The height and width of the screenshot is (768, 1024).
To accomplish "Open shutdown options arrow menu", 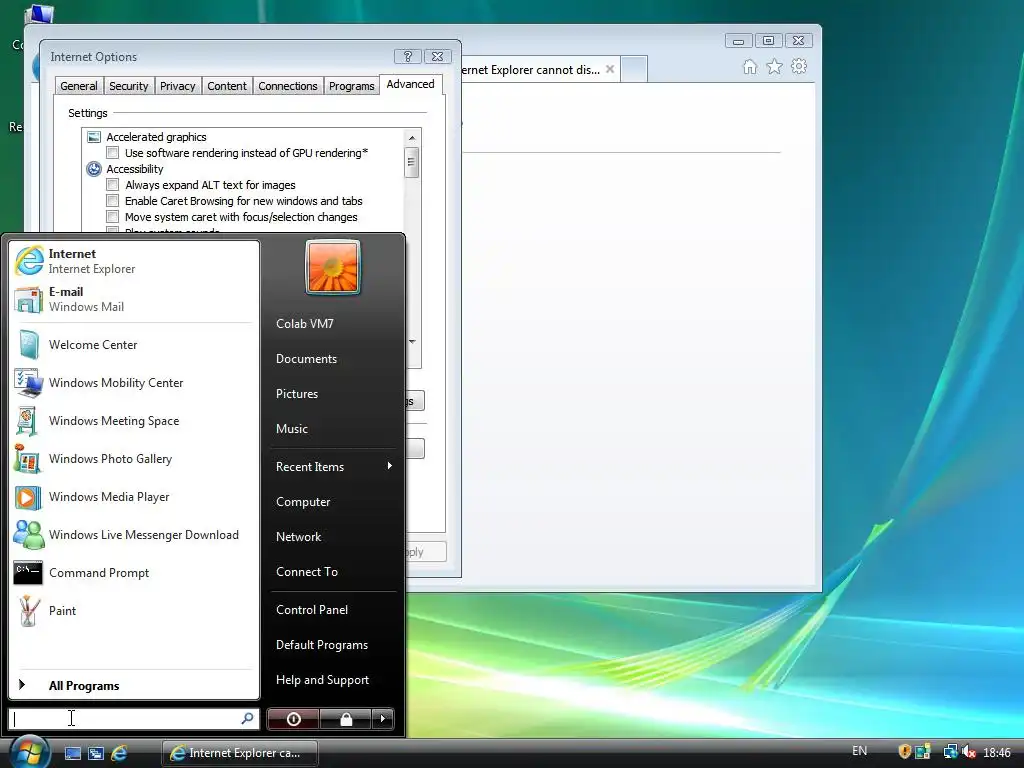I will [x=383, y=719].
